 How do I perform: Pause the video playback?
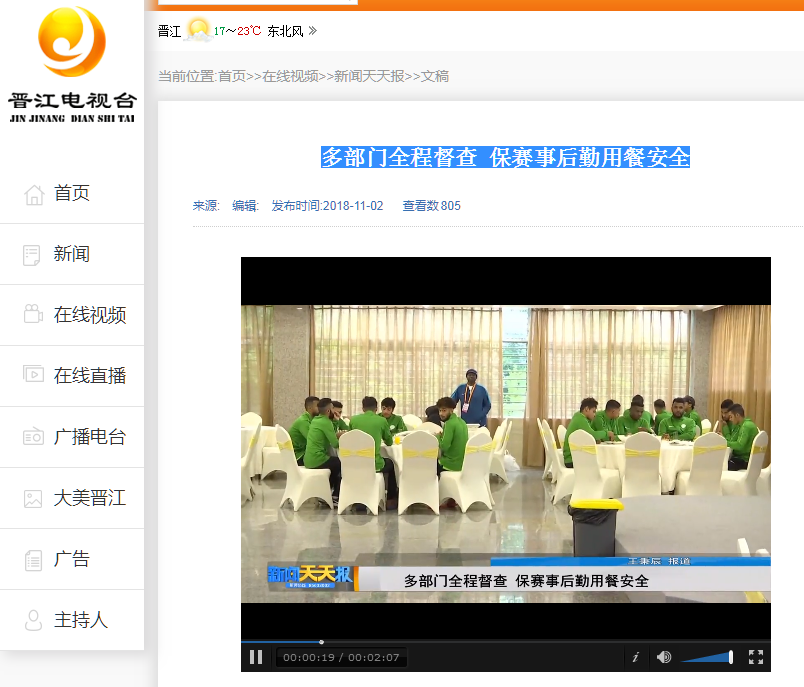[256, 657]
